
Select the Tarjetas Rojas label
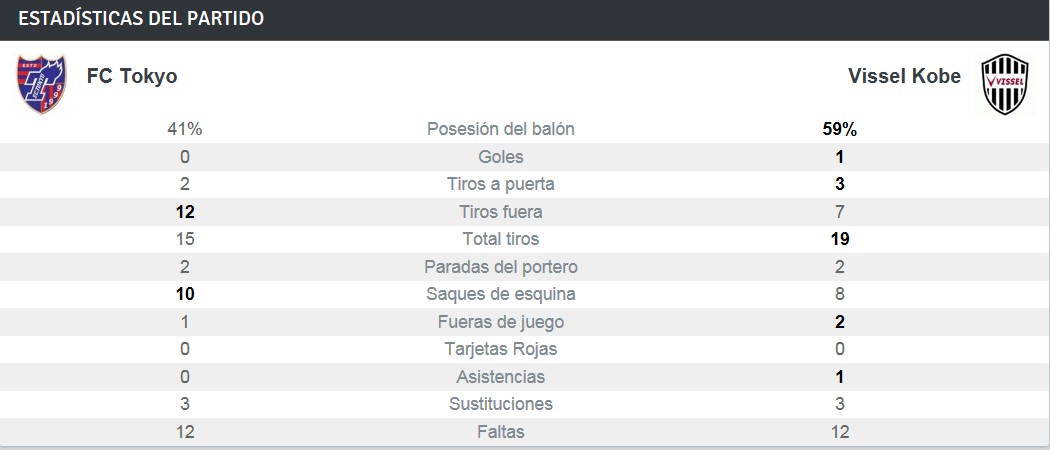[500, 349]
